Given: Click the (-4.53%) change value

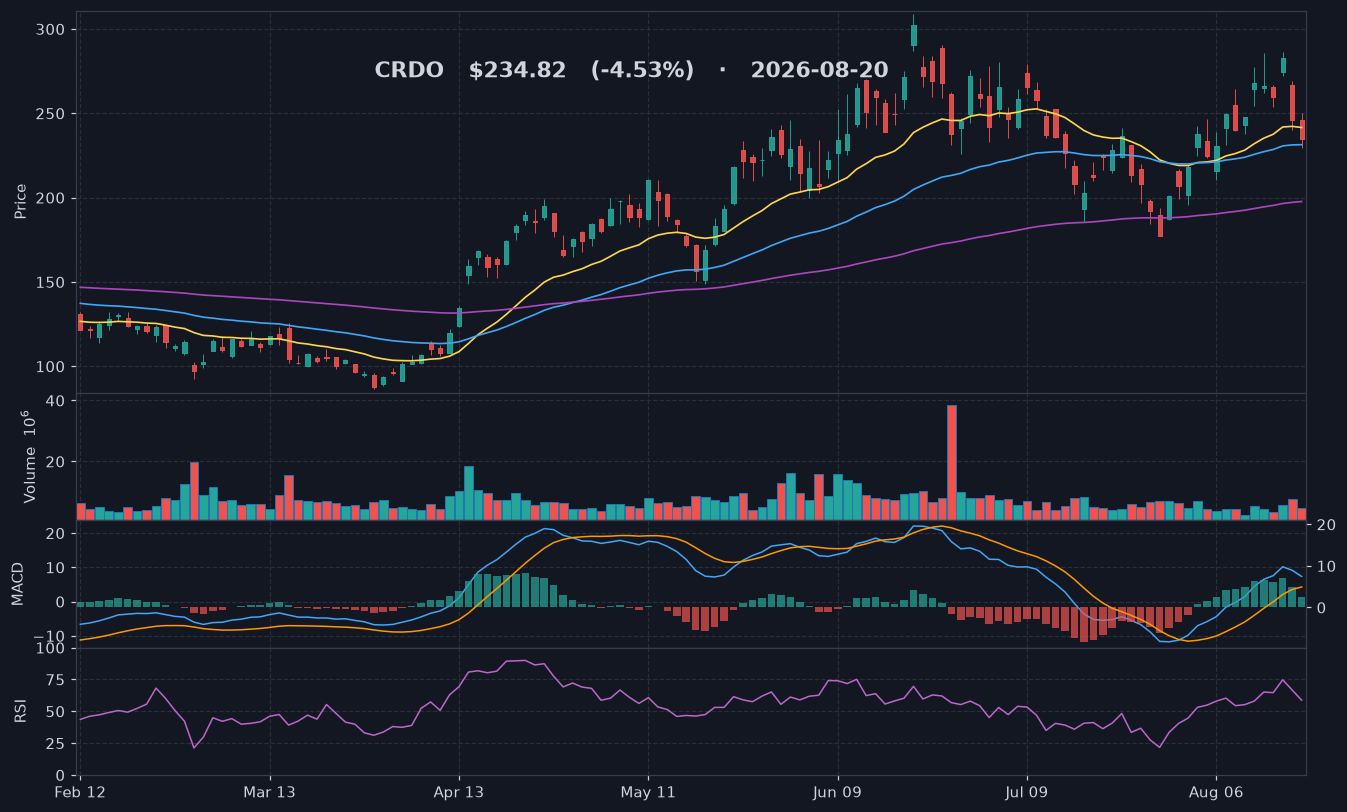Looking at the screenshot, I should 642,71.
